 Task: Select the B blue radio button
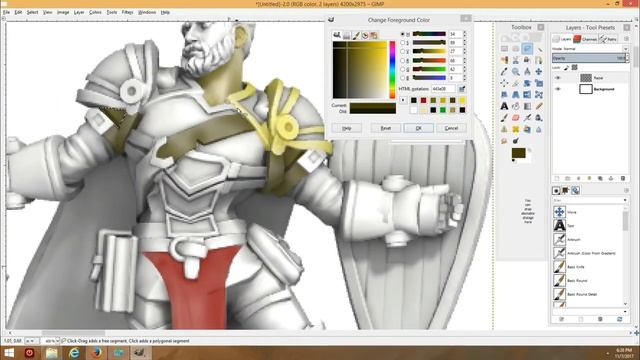coord(403,78)
